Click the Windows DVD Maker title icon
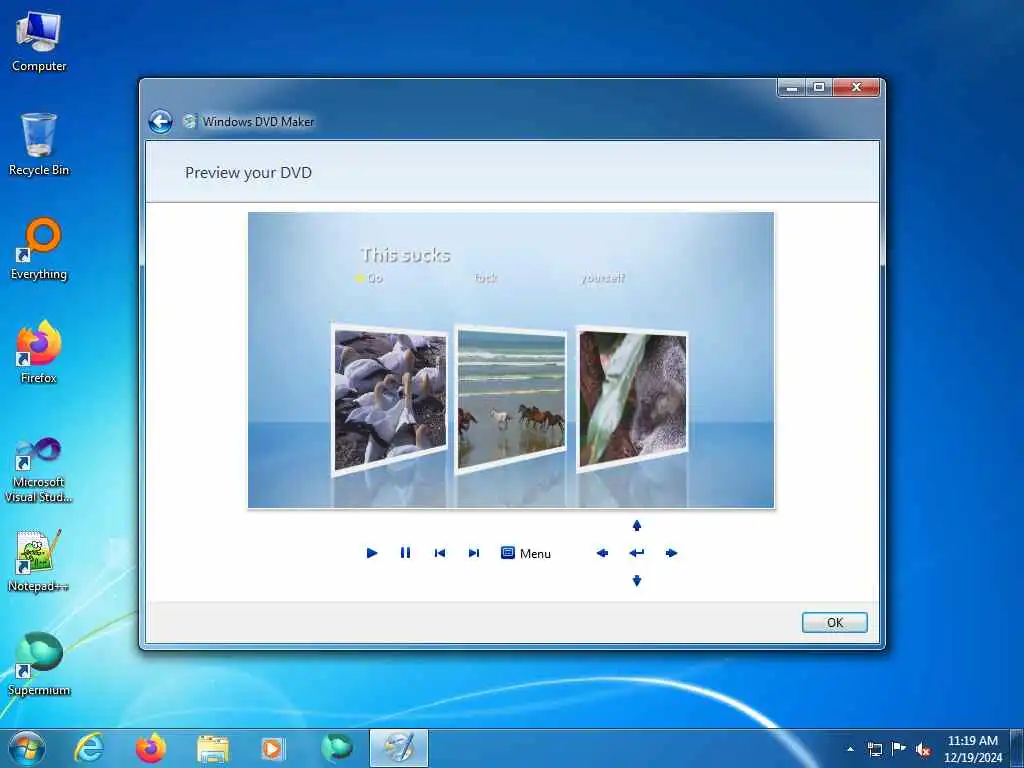Image resolution: width=1024 pixels, height=768 pixels. point(189,121)
